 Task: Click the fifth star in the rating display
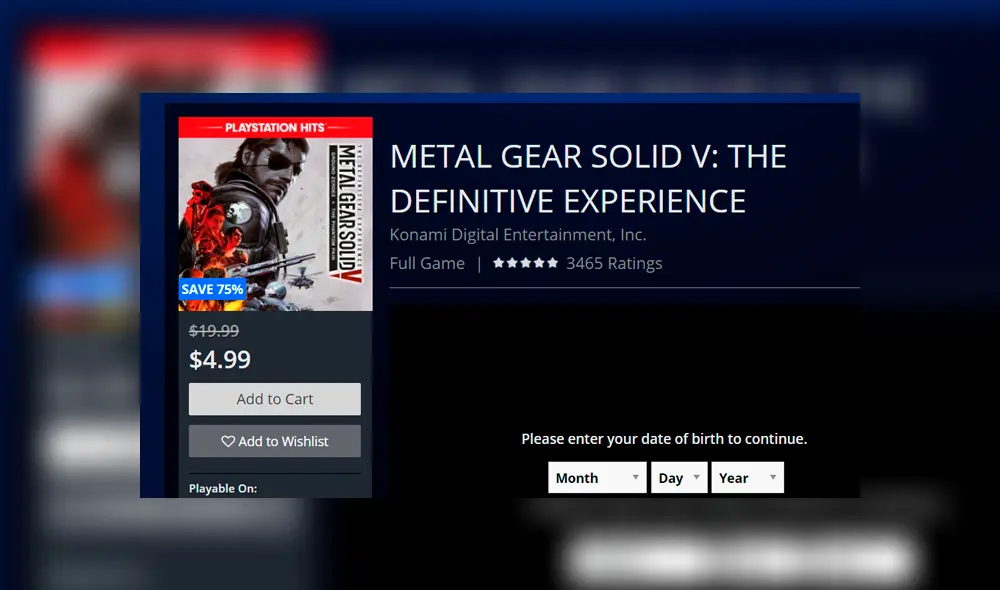pyautogui.click(x=551, y=263)
